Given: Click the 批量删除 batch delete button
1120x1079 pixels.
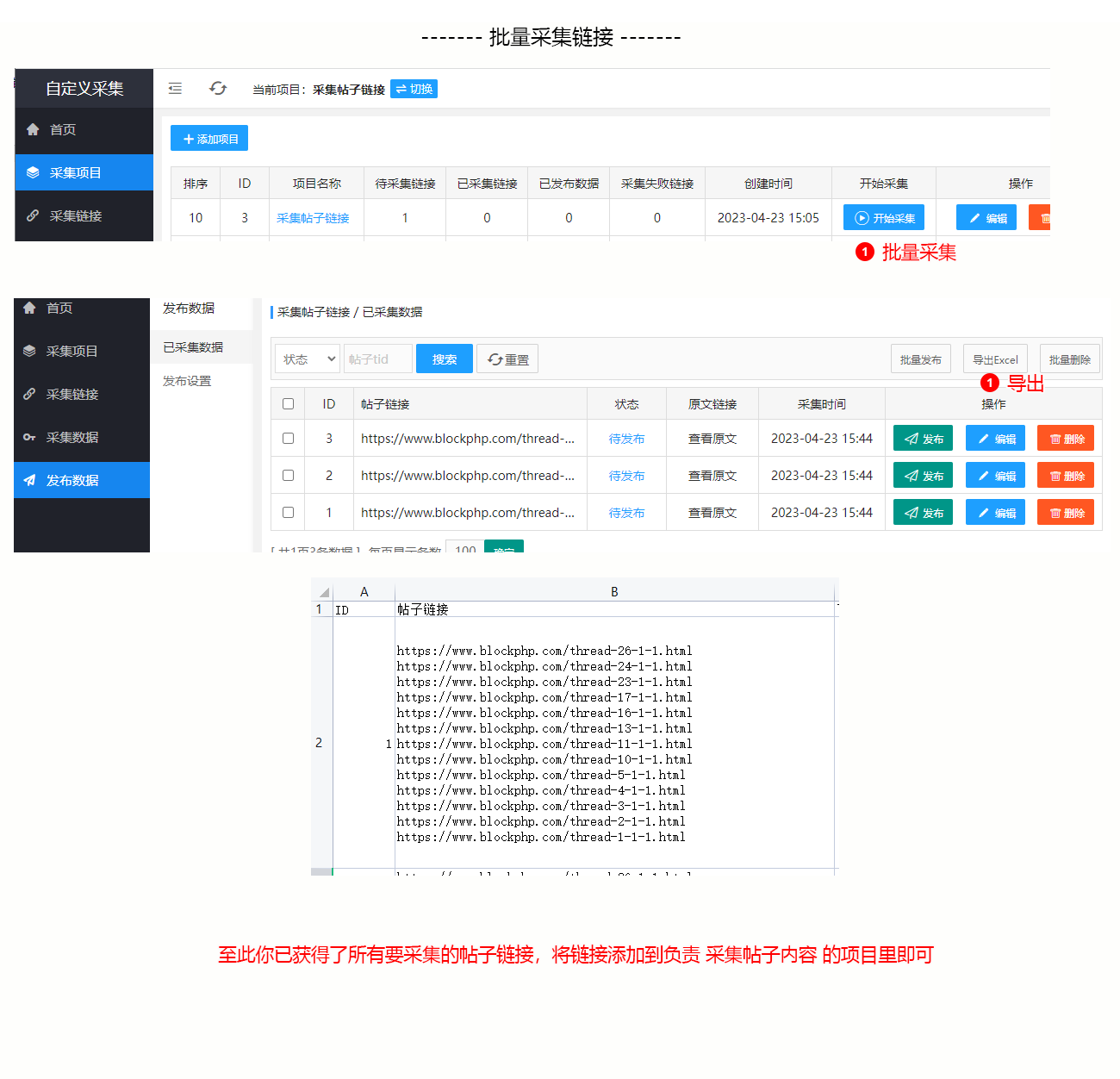Looking at the screenshot, I should point(1069,359).
